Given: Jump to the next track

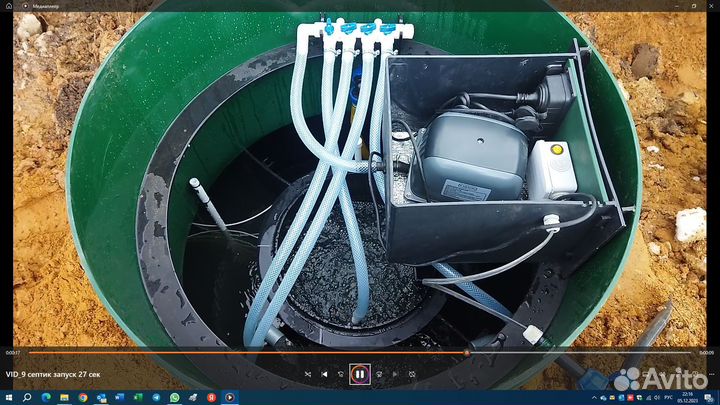Looking at the screenshot, I should coord(395,374).
